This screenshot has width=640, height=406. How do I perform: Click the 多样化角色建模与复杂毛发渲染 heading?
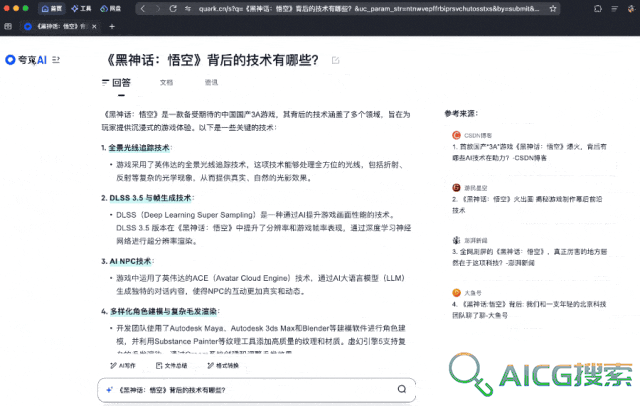click(x=163, y=311)
